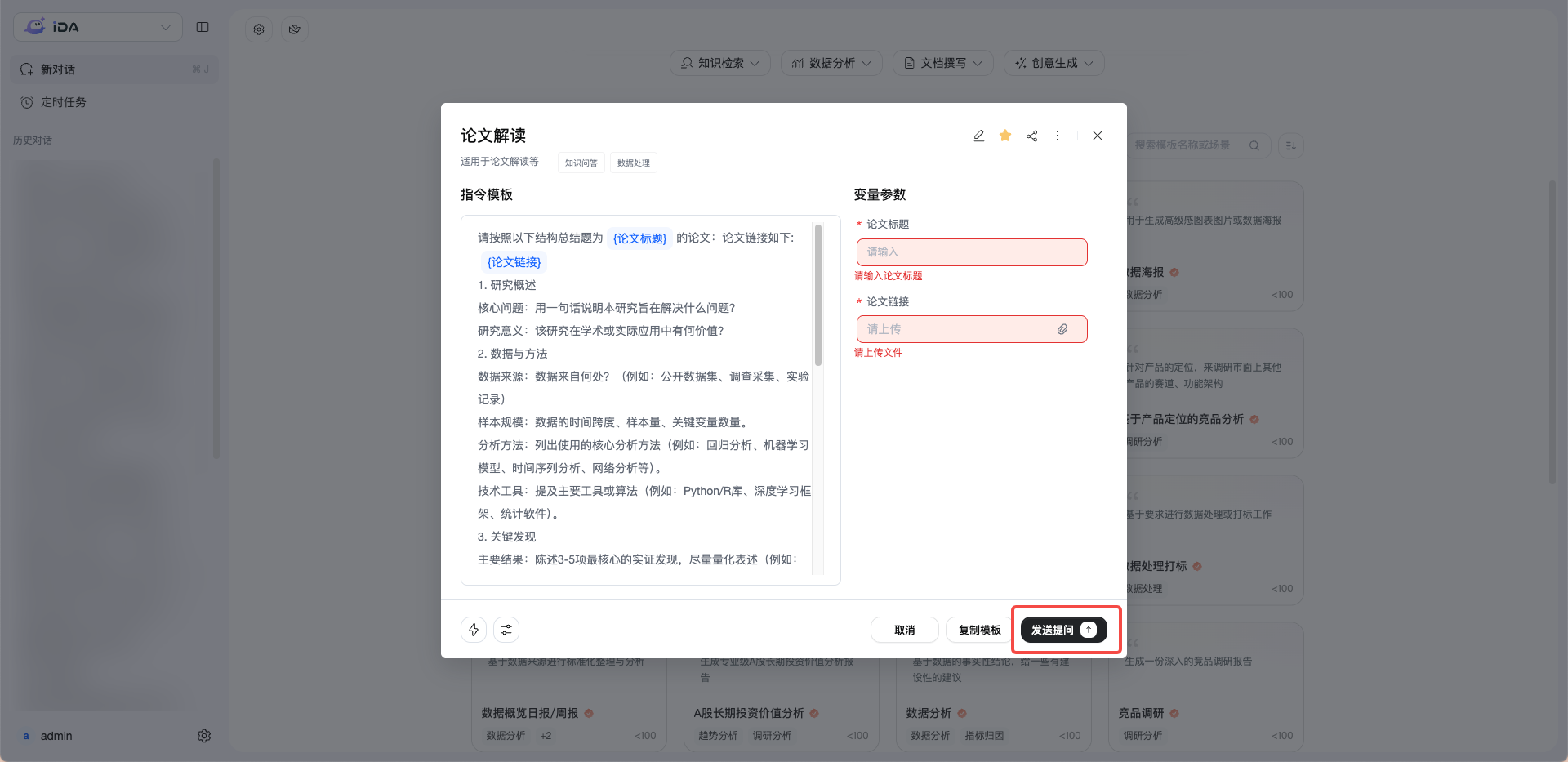Toggle the sidebar collapse icon
The width and height of the screenshot is (1568, 762).
click(203, 27)
